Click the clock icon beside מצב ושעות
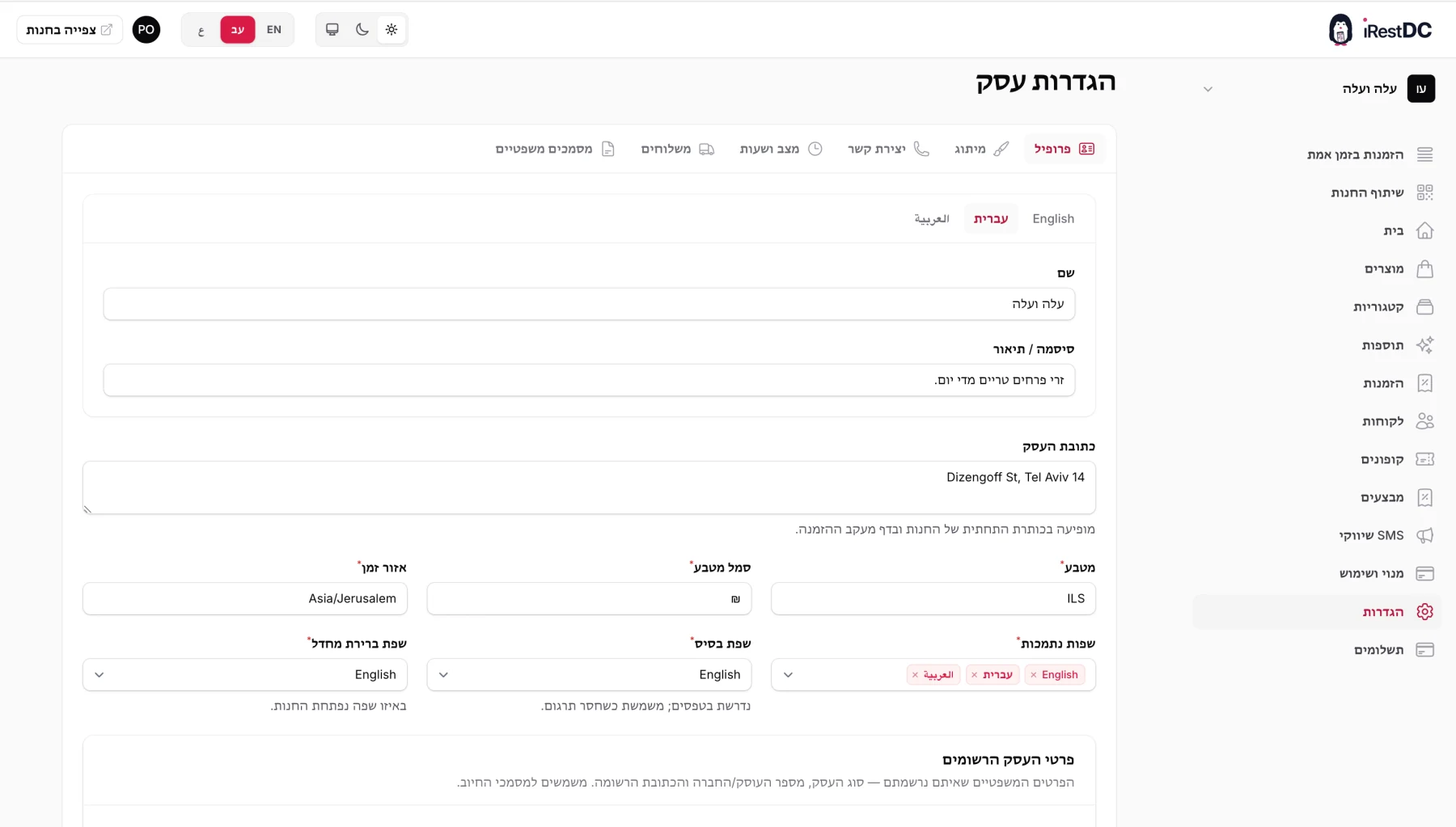Image resolution: width=1456 pixels, height=827 pixels. click(815, 149)
